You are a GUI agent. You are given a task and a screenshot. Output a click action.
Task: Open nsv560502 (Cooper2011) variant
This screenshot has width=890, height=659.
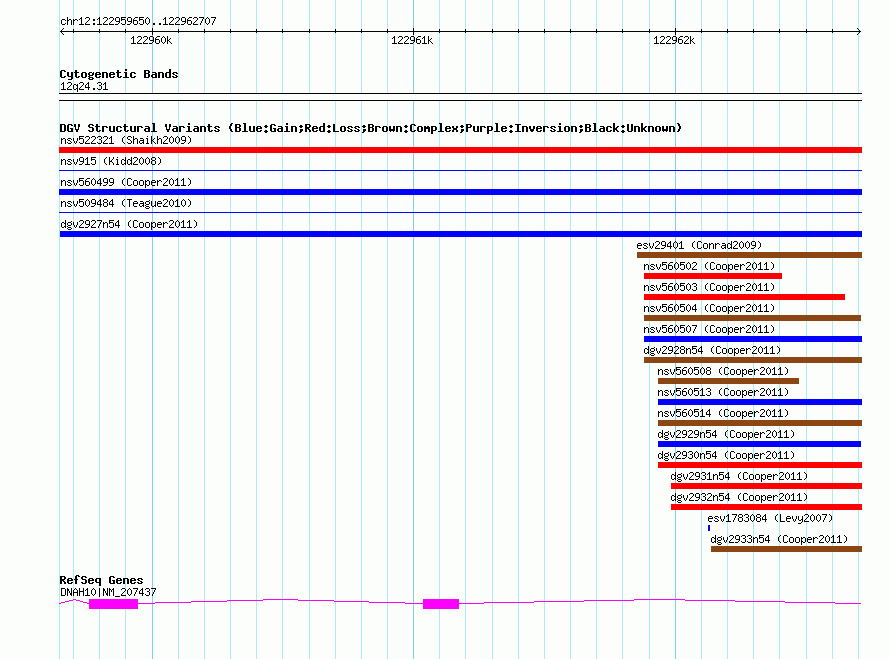coord(710,266)
